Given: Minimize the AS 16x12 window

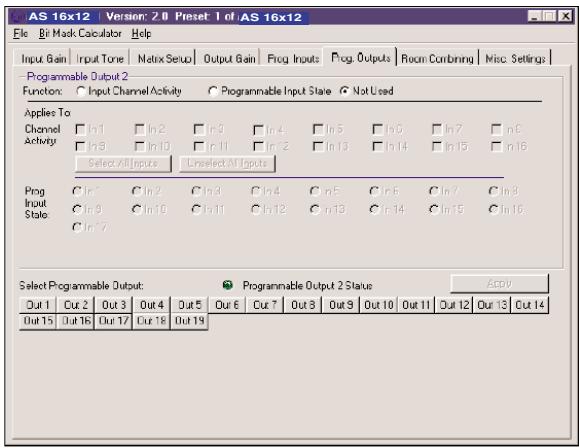Looking at the screenshot, I should [x=534, y=16].
